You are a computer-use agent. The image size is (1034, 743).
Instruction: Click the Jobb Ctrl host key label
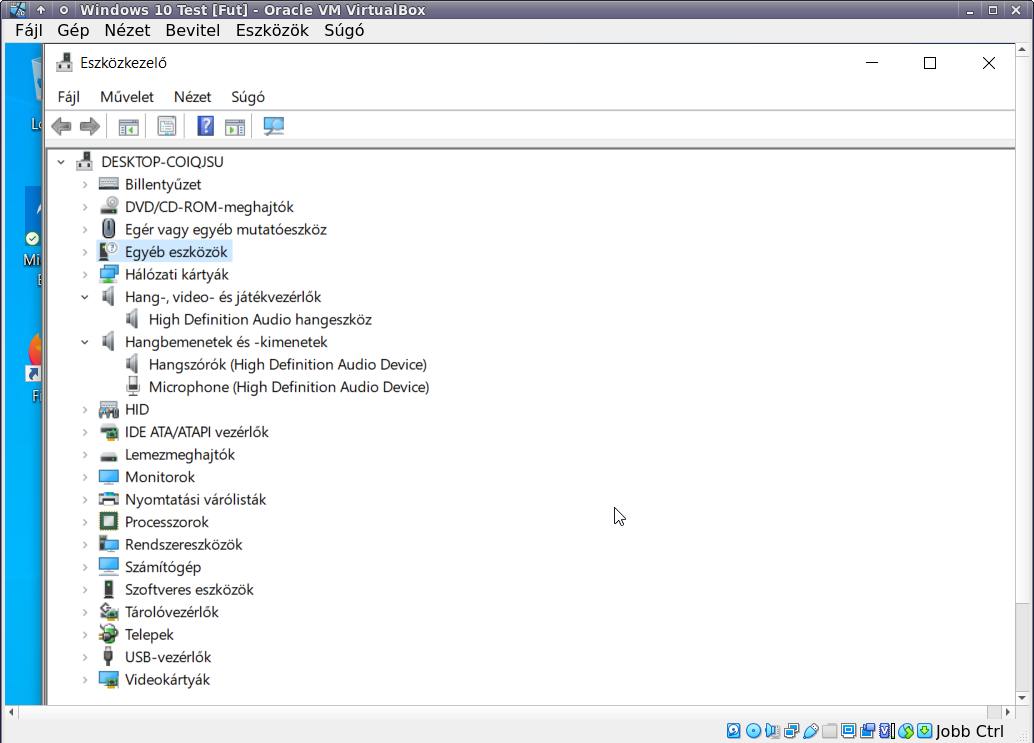tap(970, 731)
